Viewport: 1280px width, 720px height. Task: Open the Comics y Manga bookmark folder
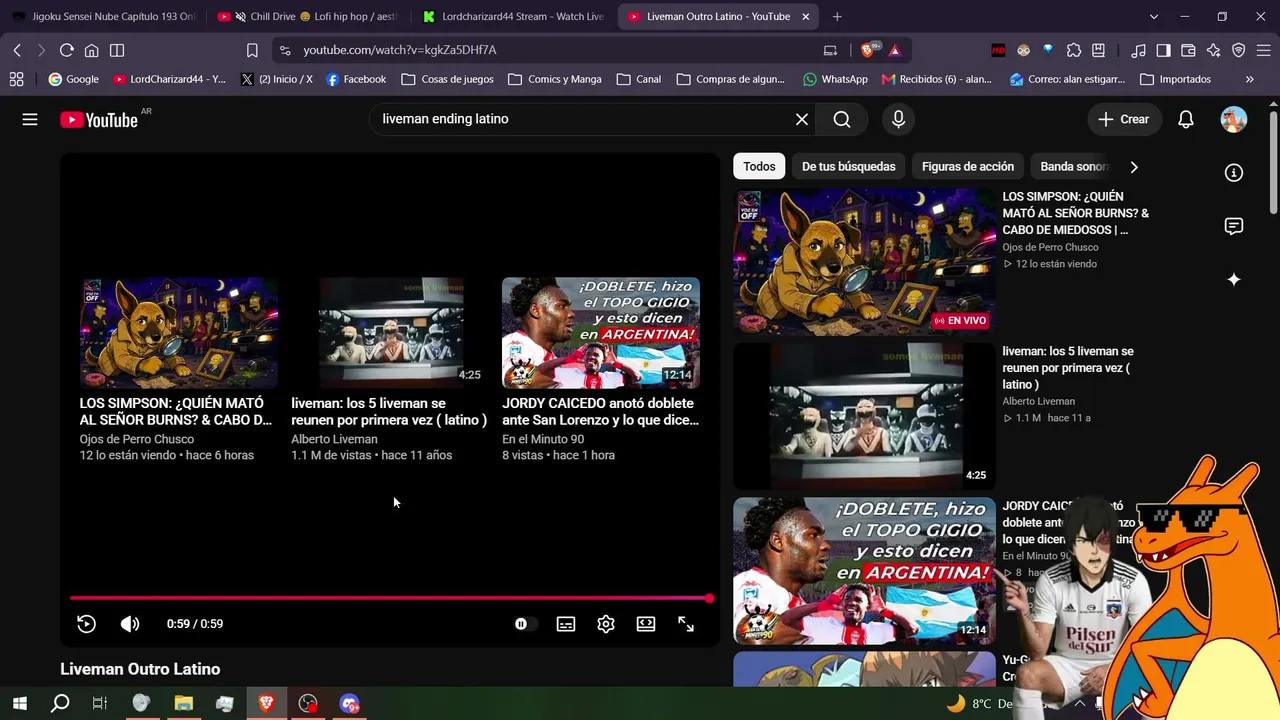(555, 79)
